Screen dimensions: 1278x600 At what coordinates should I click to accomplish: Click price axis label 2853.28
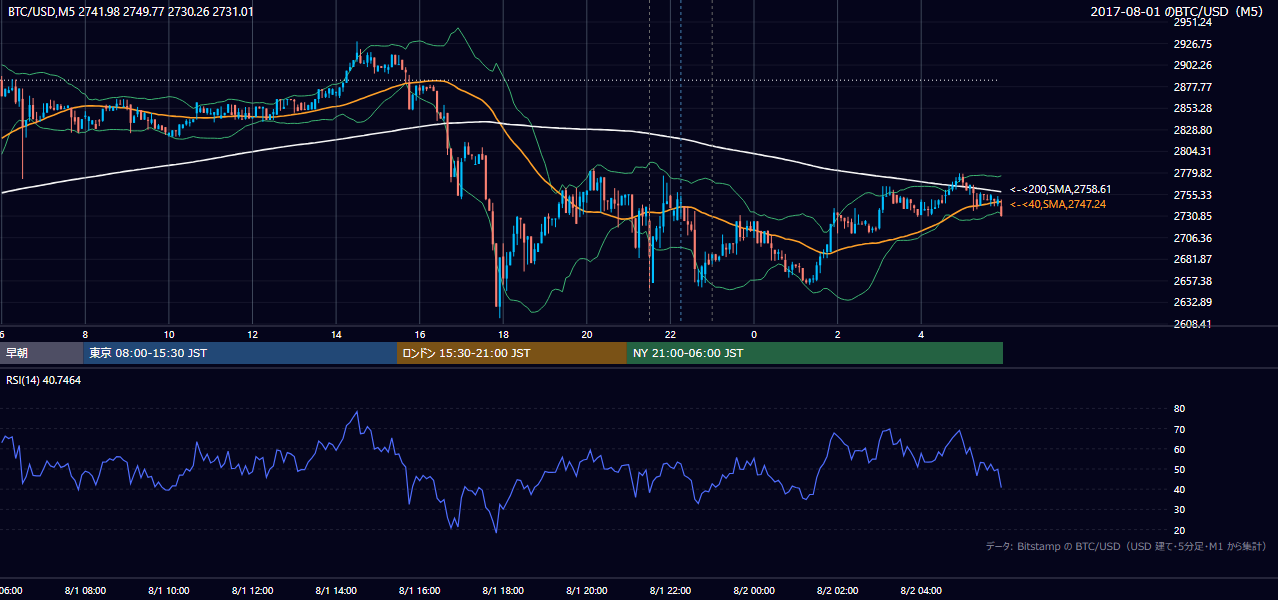[x=1192, y=108]
